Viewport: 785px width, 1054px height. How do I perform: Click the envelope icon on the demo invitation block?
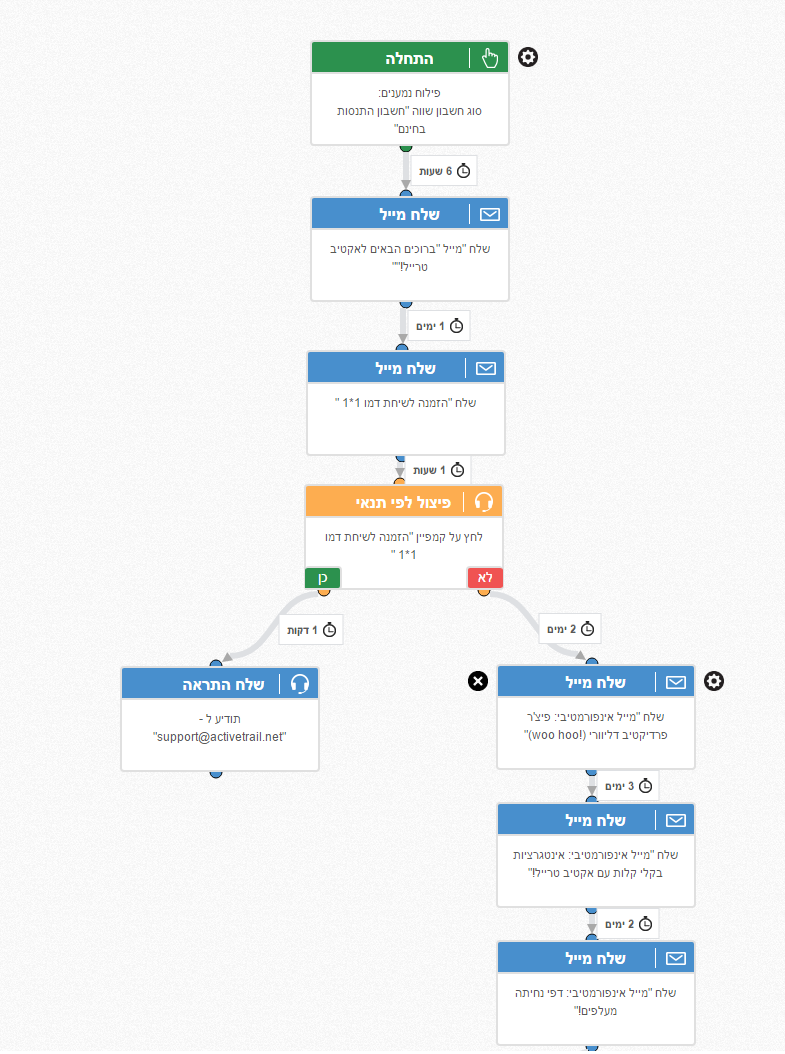pos(486,368)
